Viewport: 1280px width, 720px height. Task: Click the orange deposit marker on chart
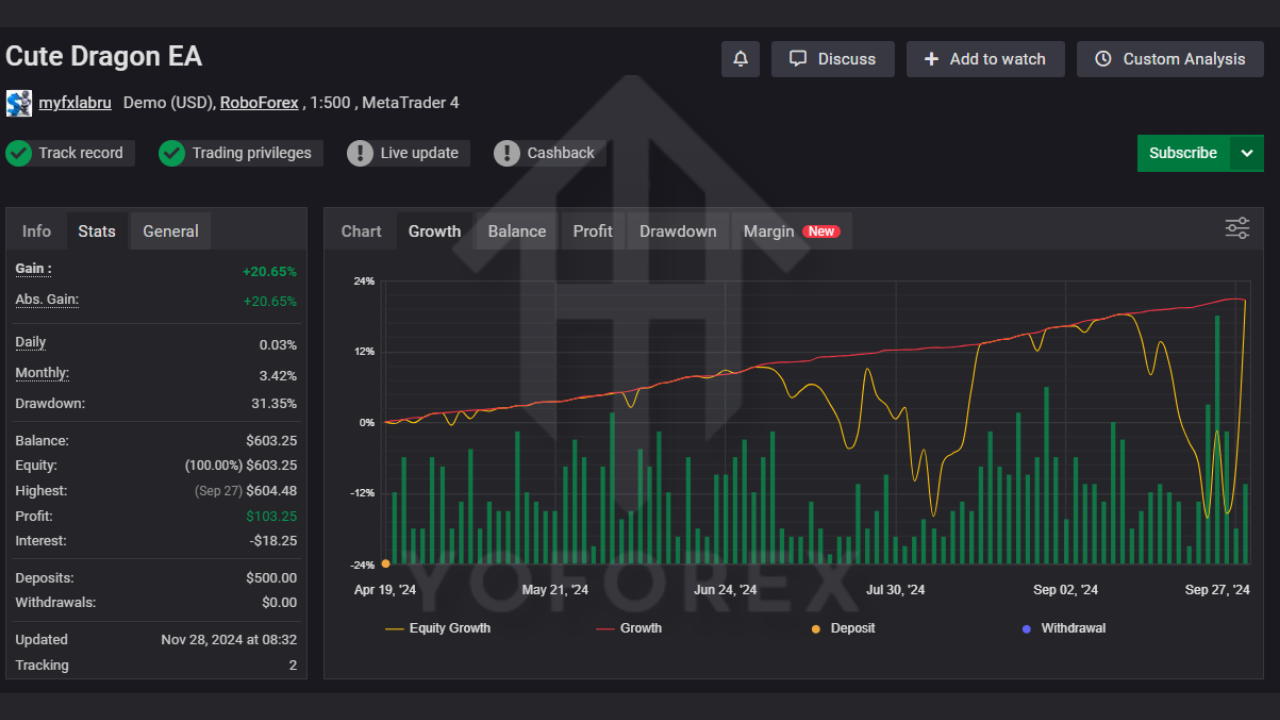tap(386, 564)
